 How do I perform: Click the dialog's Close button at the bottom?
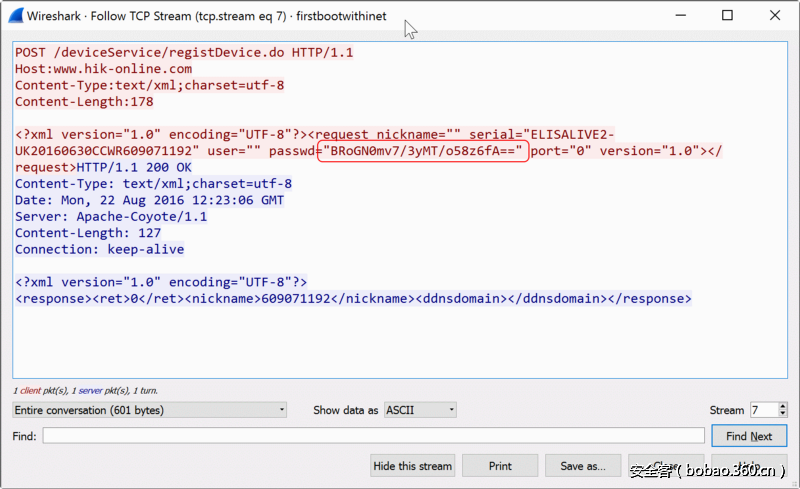[665, 466]
